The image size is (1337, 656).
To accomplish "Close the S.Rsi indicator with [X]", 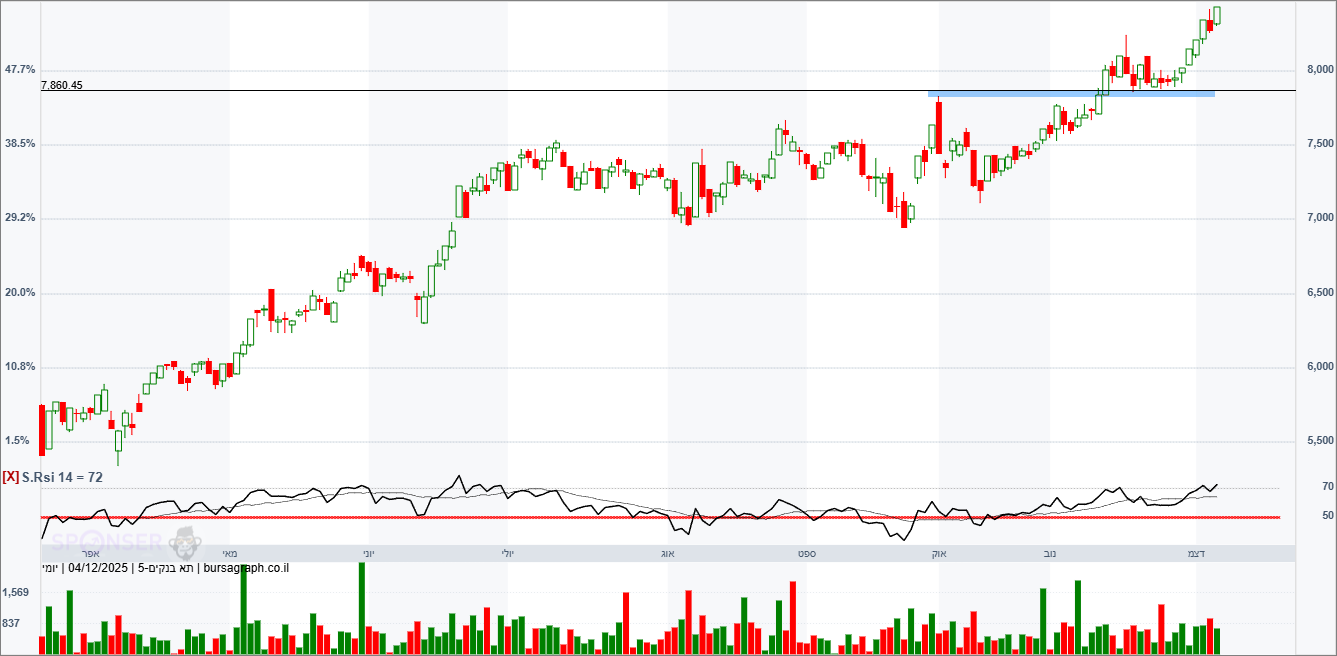I will pos(11,478).
